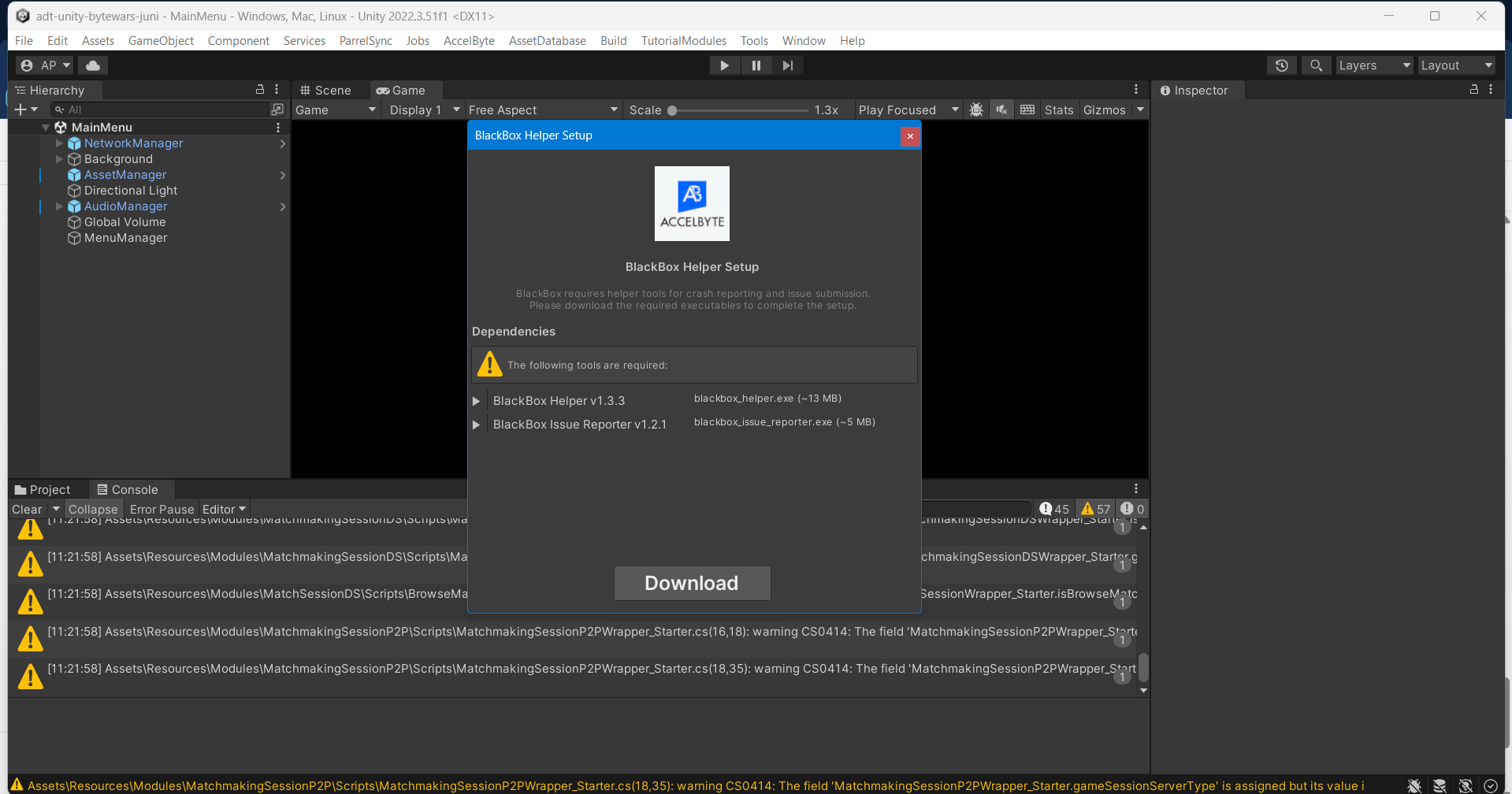The height and width of the screenshot is (794, 1512).
Task: Expand the BlackBox Helper v1.3.3 entry
Action: click(477, 401)
